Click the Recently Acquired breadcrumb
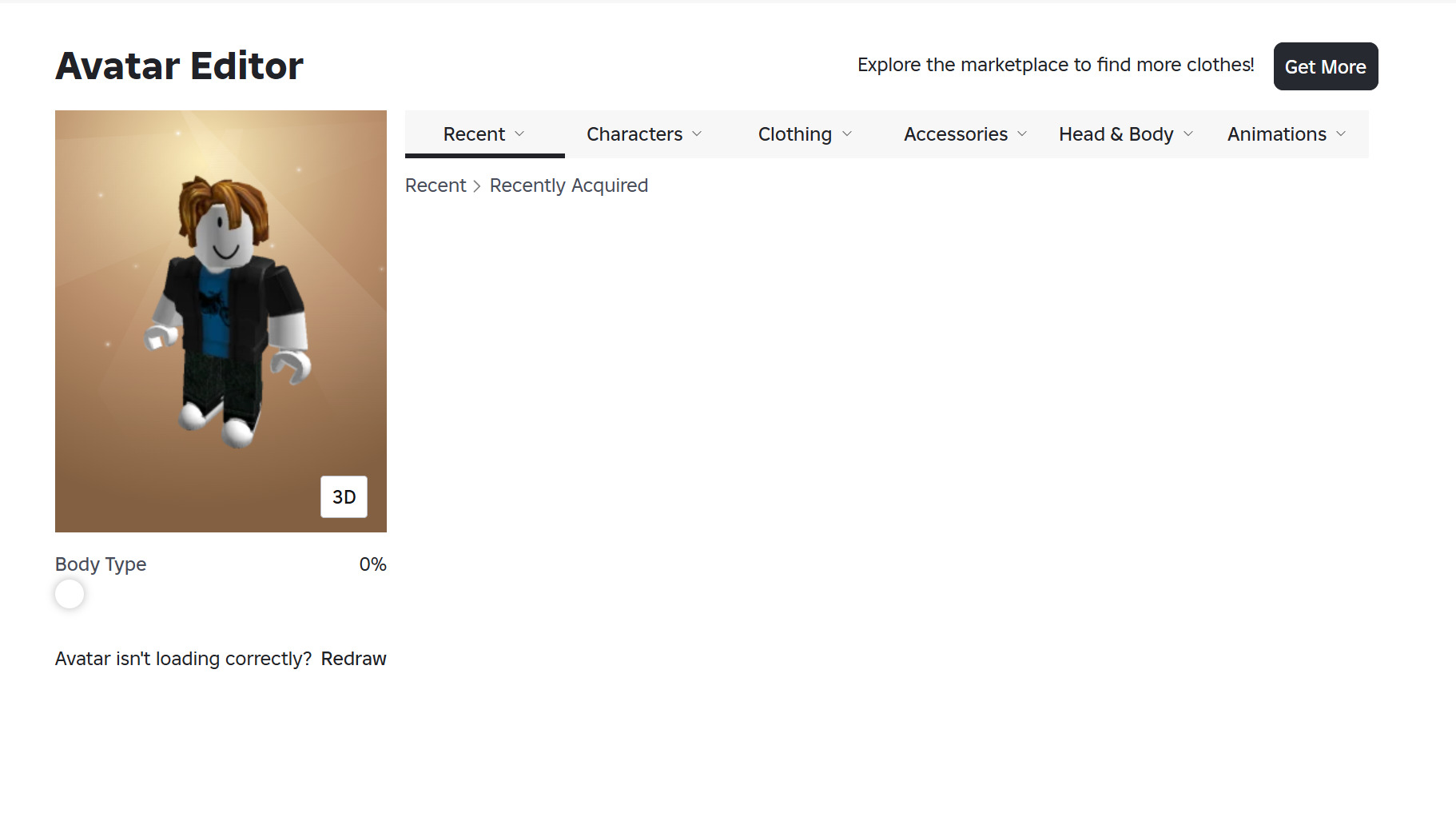 569,185
